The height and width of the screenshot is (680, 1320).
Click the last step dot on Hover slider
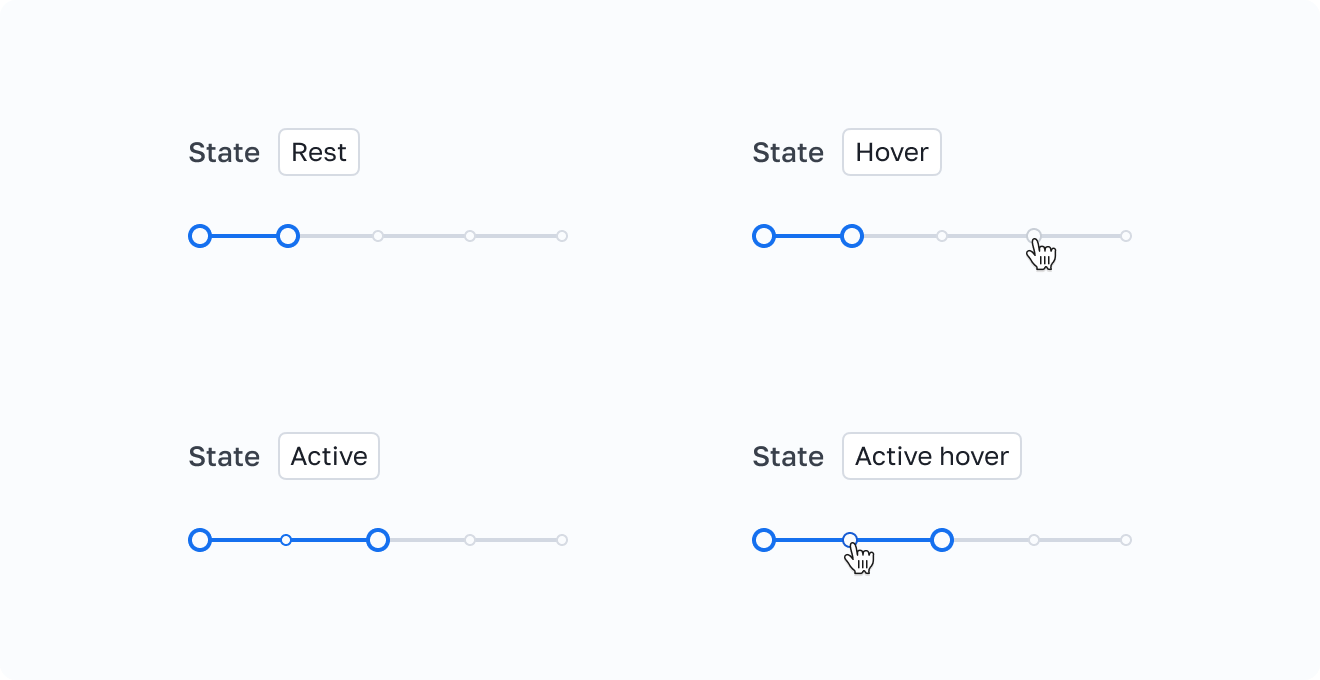[1126, 236]
